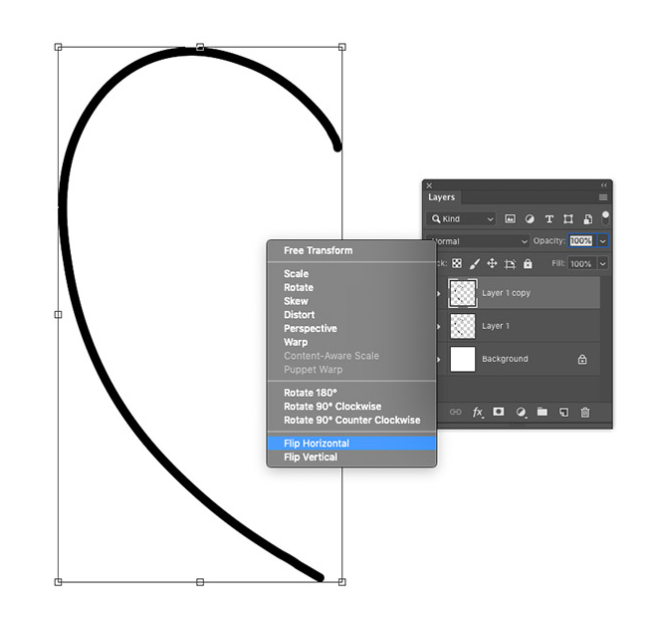Click the top-center transform handle
Screen dimensions: 648x623
click(x=200, y=47)
